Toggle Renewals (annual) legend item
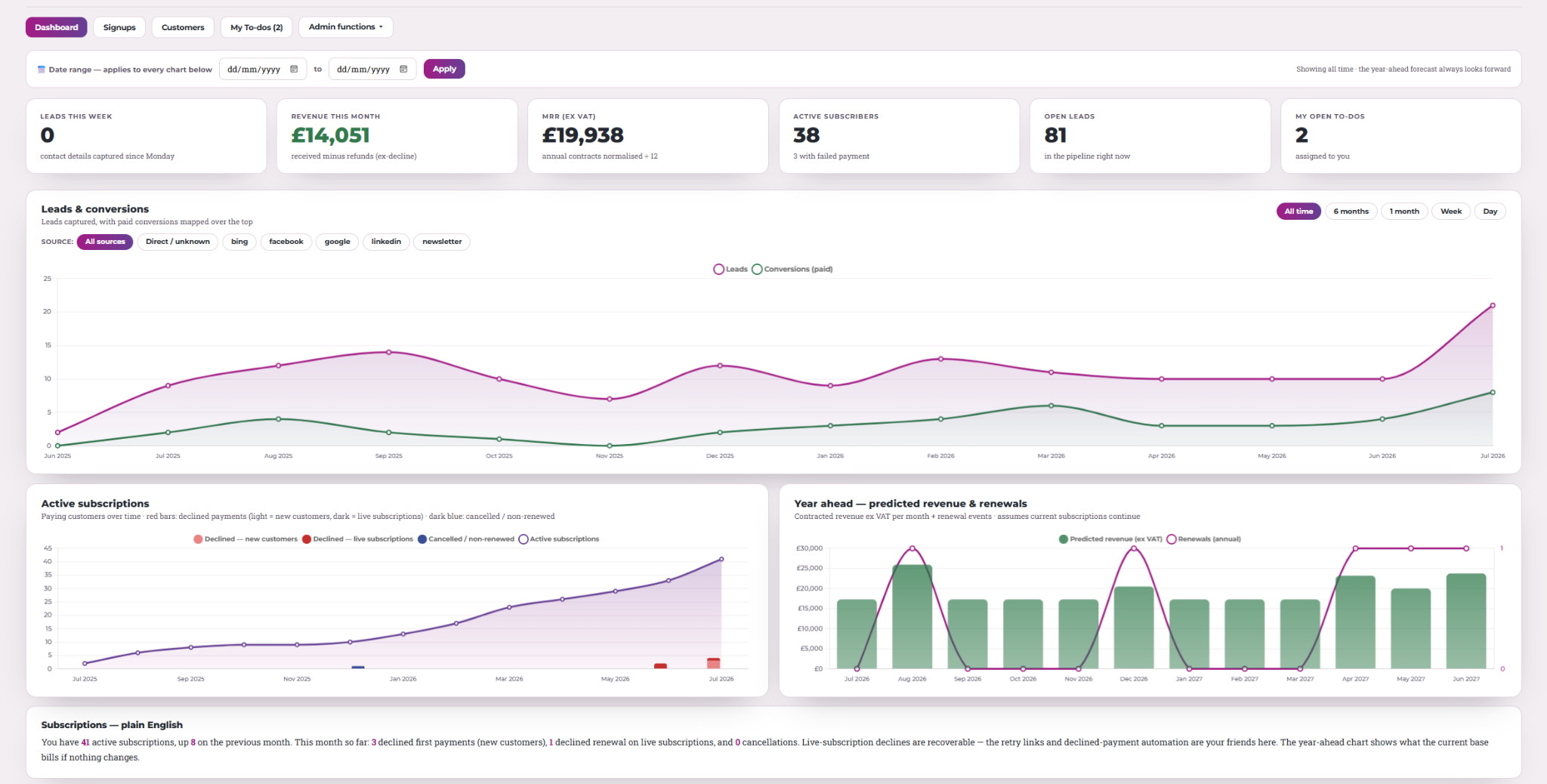The width and height of the screenshot is (1547, 784). click(1204, 539)
